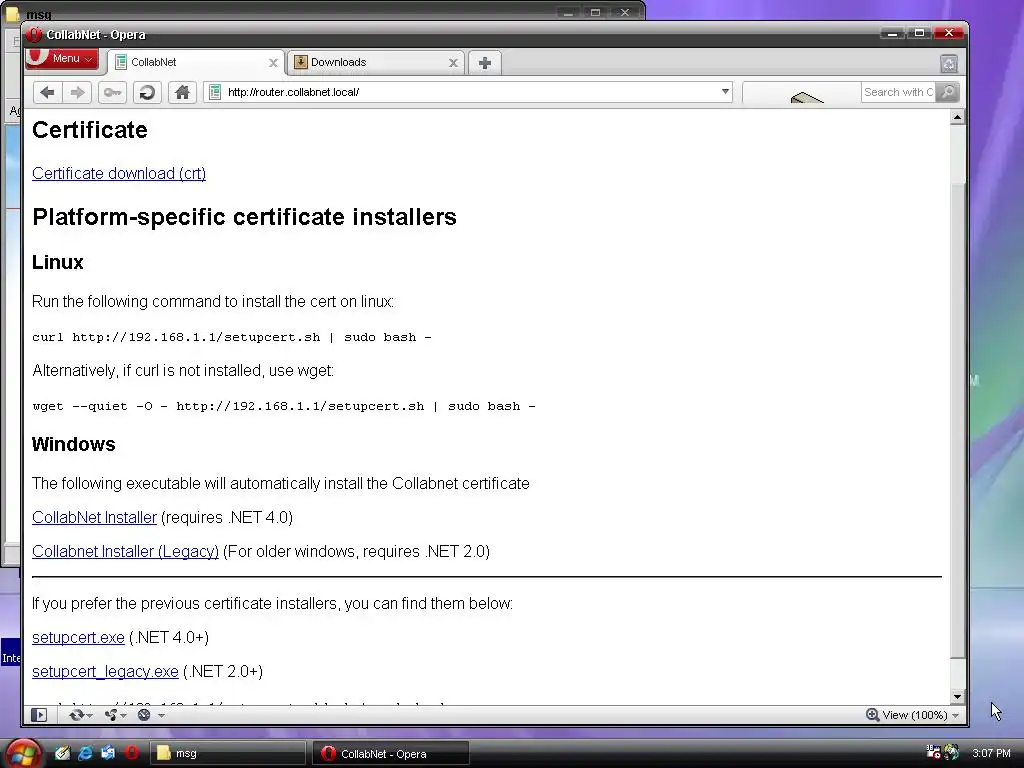Viewport: 1024px width, 768px height.
Task: Open closed tabs trash icon
Action: (949, 63)
